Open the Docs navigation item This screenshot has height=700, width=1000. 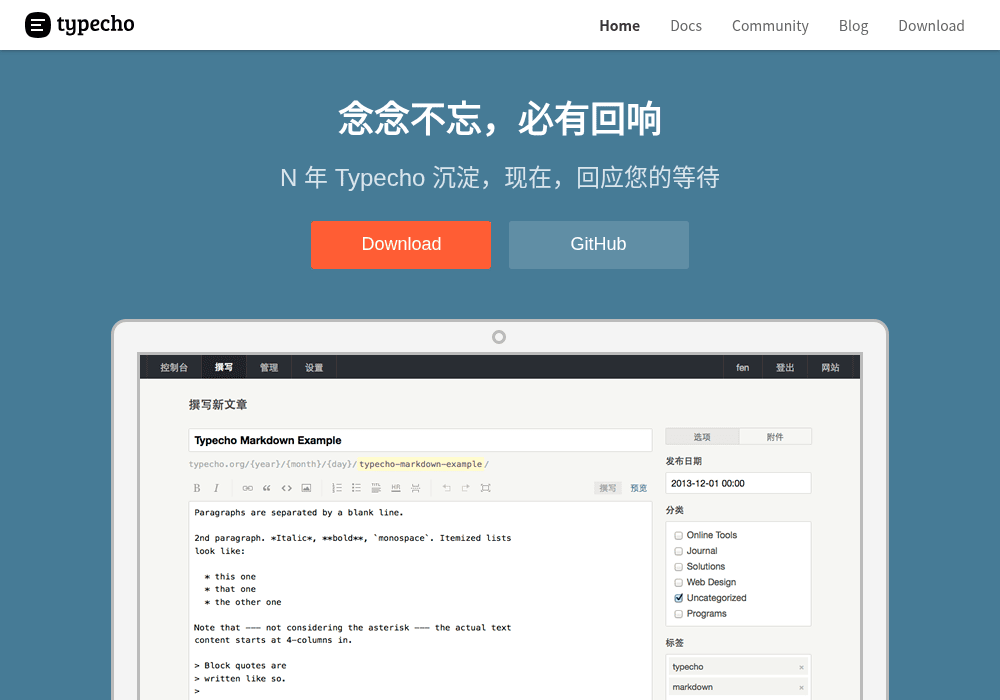point(686,26)
